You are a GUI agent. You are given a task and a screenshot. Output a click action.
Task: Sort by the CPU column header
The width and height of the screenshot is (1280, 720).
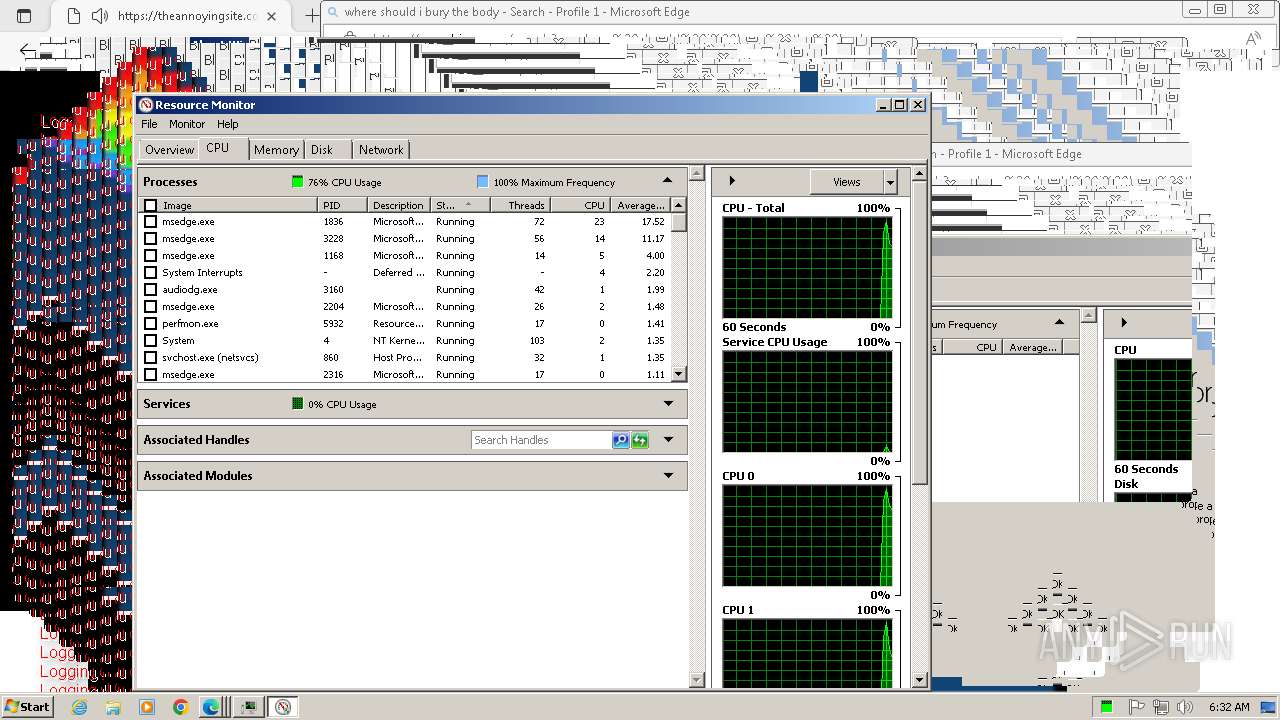coord(581,205)
